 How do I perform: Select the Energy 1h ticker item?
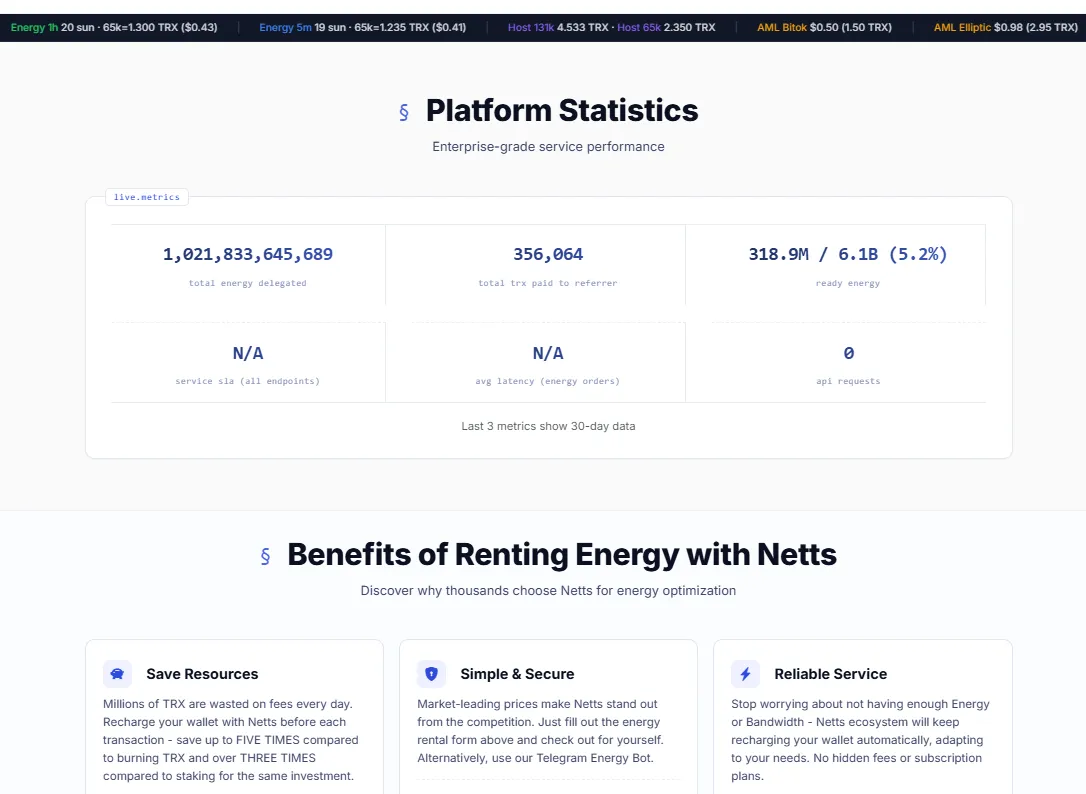pyautogui.click(x=114, y=28)
